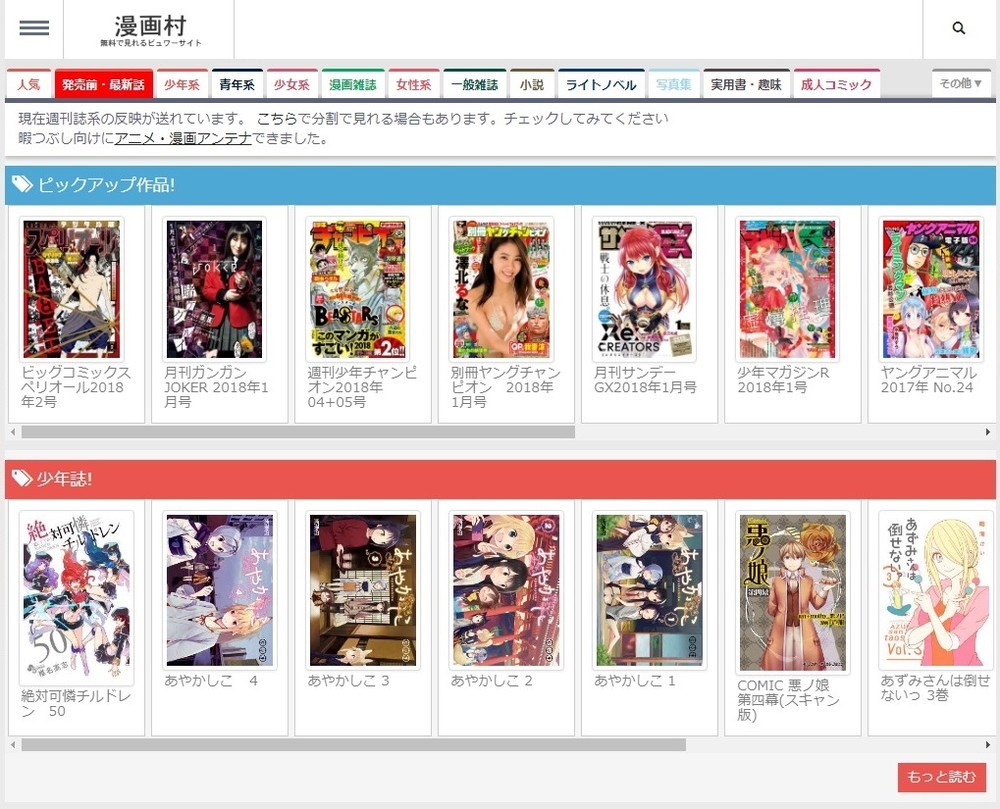Click the title text 少年マガジンR 2018年1号
The image size is (1000, 809).
click(783, 380)
